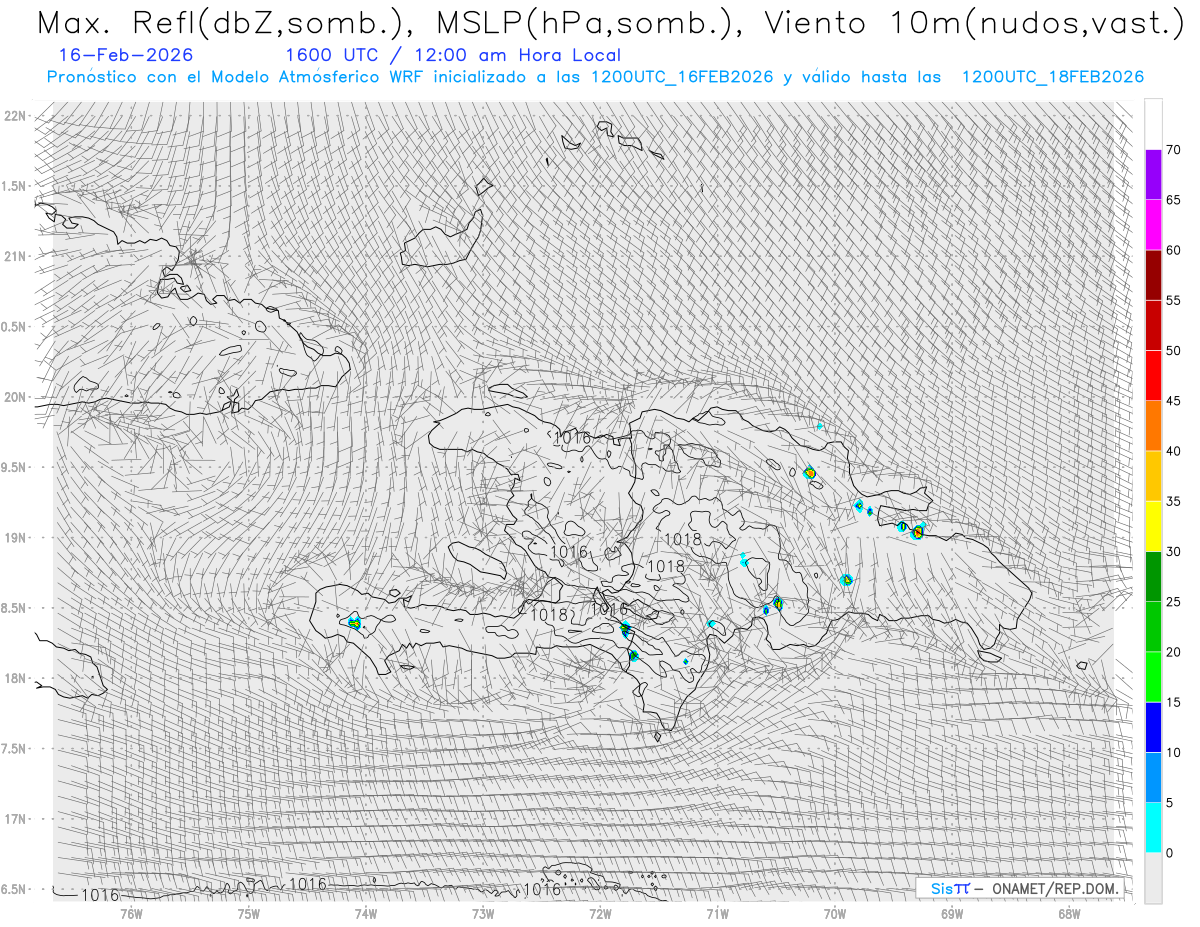This screenshot has height=927, width=1200.
Task: Choose the bright red 45-50 dBZ swatch
Action: tap(1153, 376)
